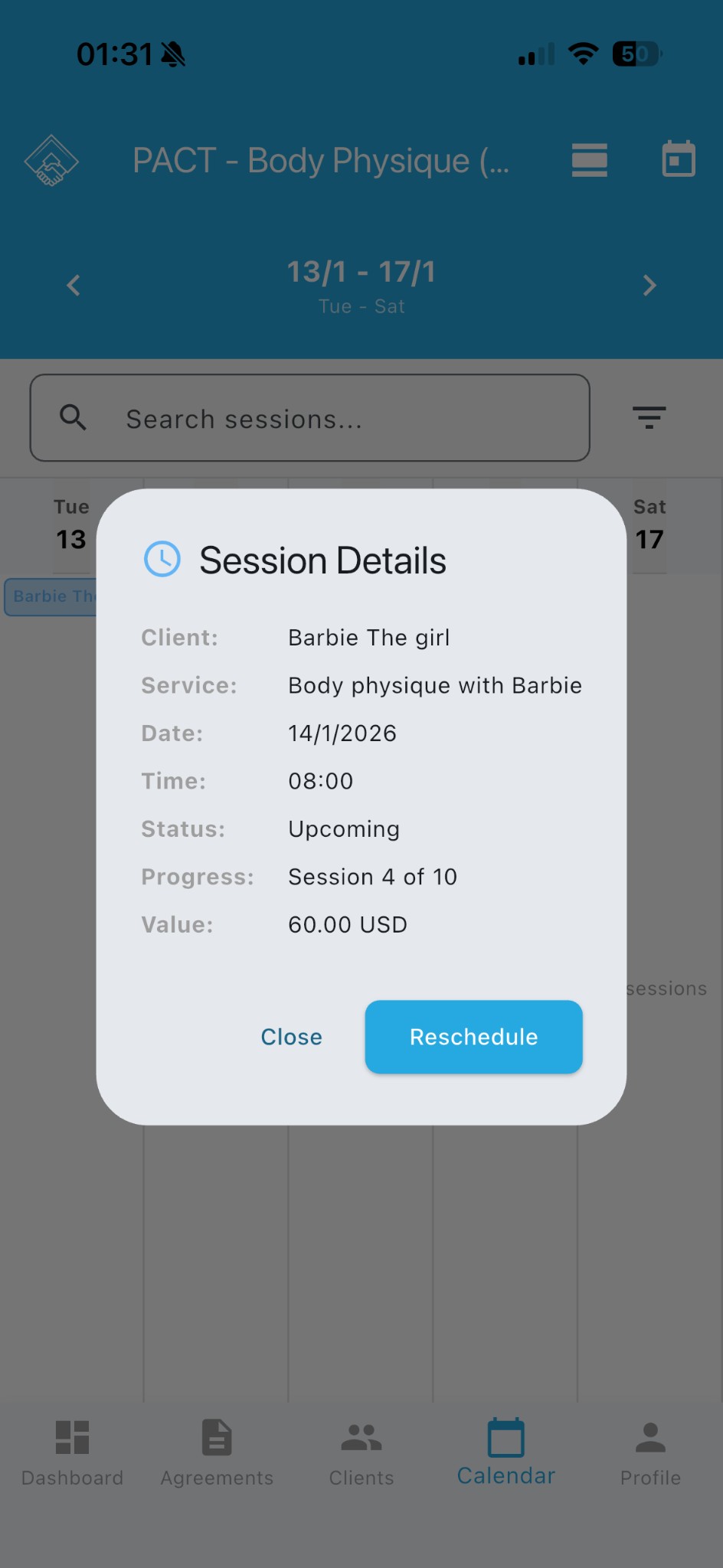Open the Agreements navigation icon
This screenshot has height=1568, width=723.
216,1438
